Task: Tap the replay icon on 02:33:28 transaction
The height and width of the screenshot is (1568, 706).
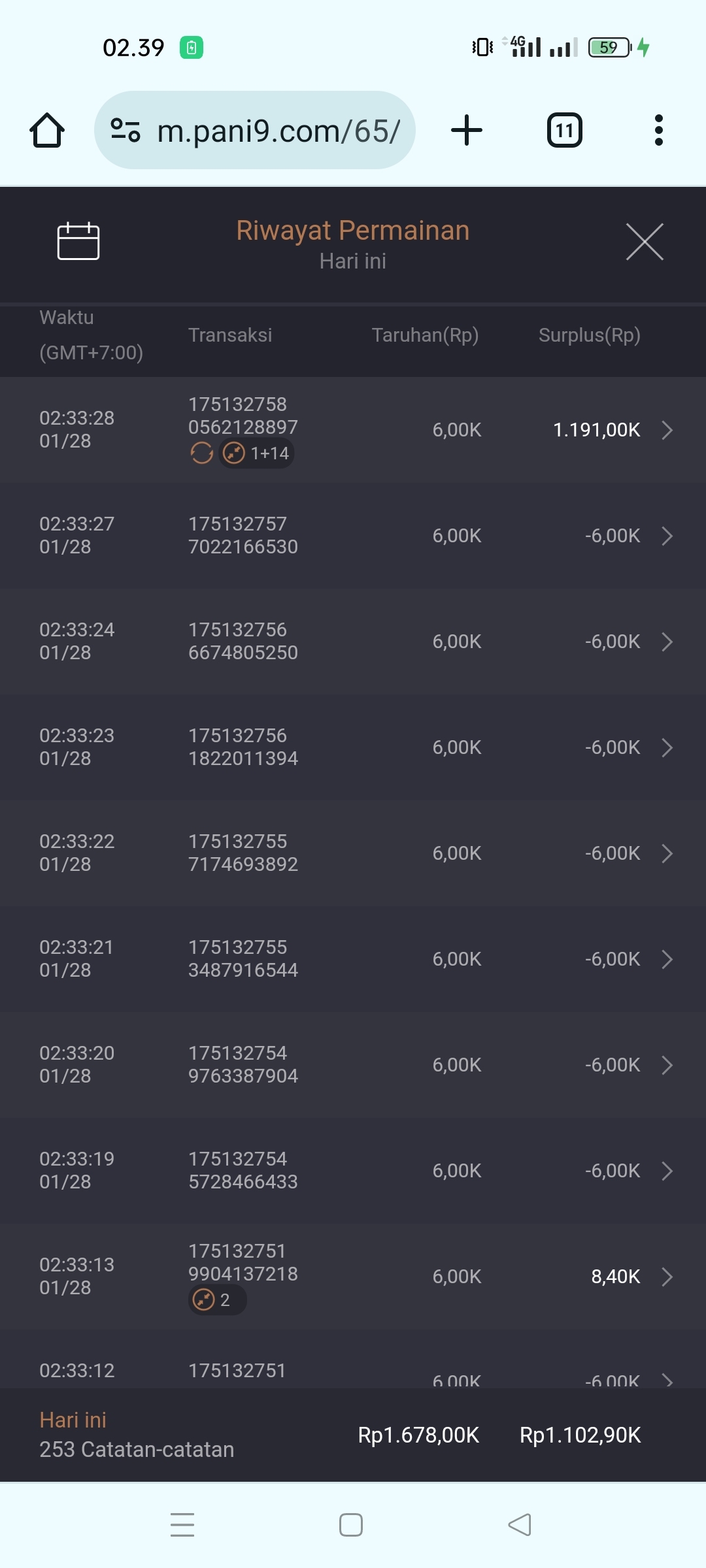Action: pyautogui.click(x=201, y=453)
